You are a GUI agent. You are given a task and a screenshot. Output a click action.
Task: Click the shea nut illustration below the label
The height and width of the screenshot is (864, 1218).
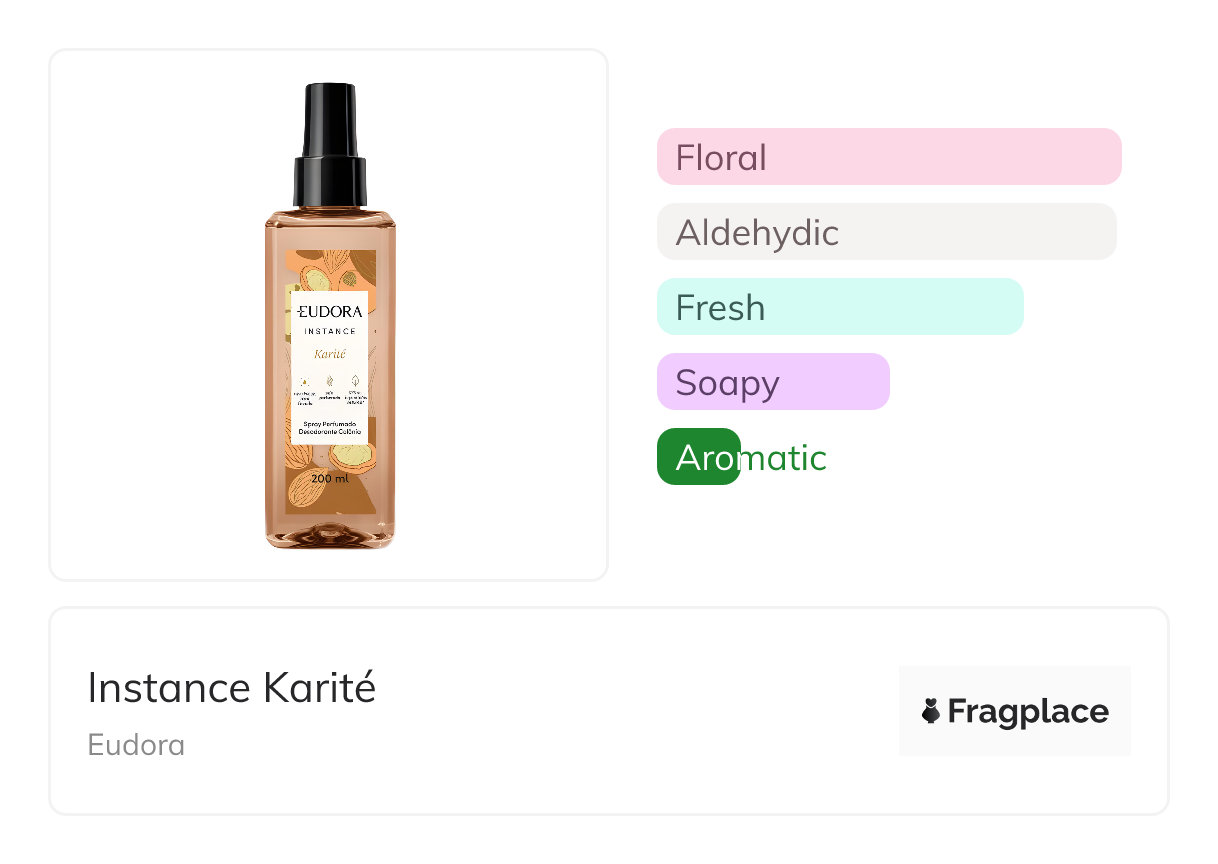point(352,457)
